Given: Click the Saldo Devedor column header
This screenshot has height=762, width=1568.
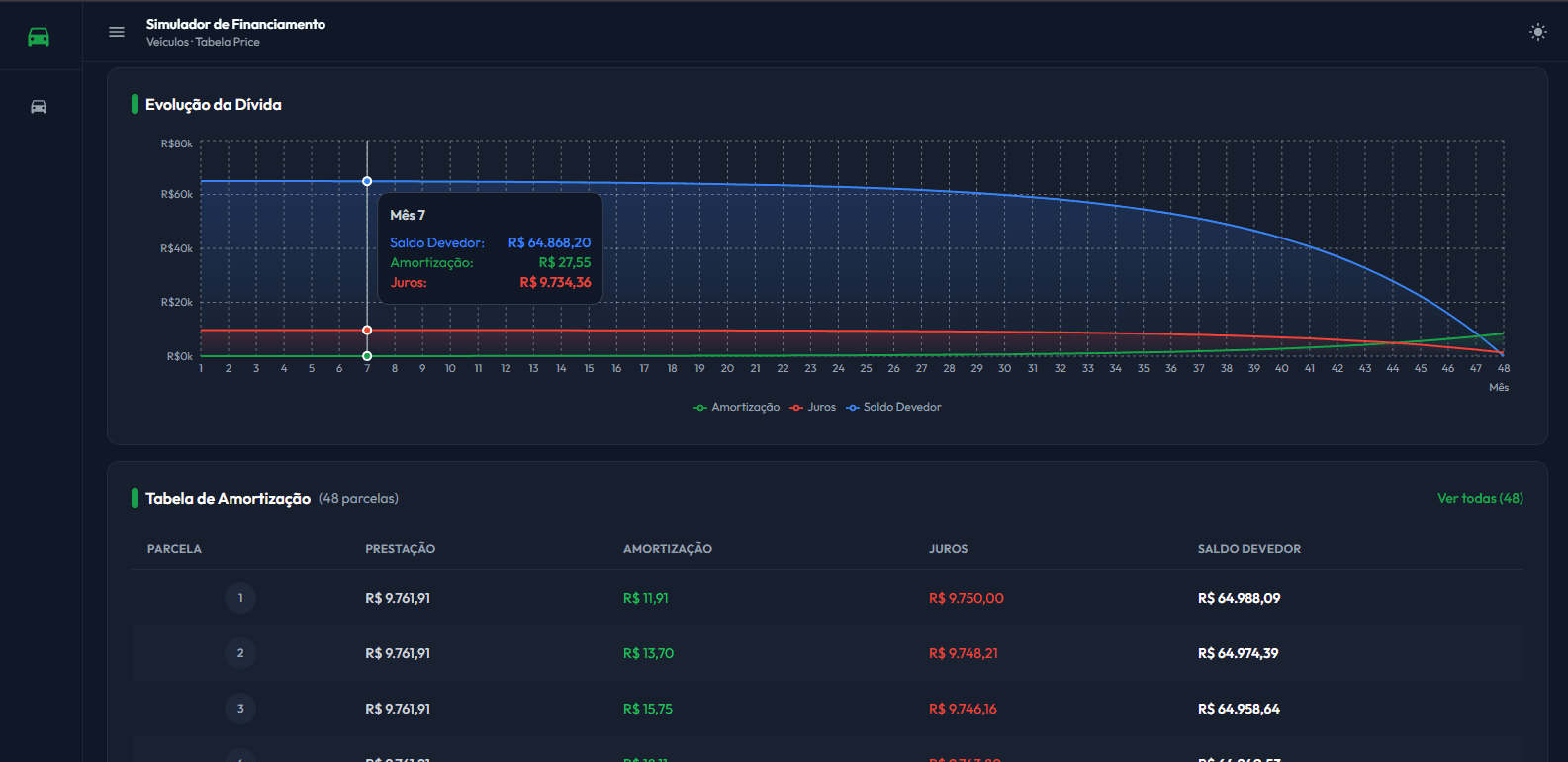Looking at the screenshot, I should pyautogui.click(x=1248, y=549).
